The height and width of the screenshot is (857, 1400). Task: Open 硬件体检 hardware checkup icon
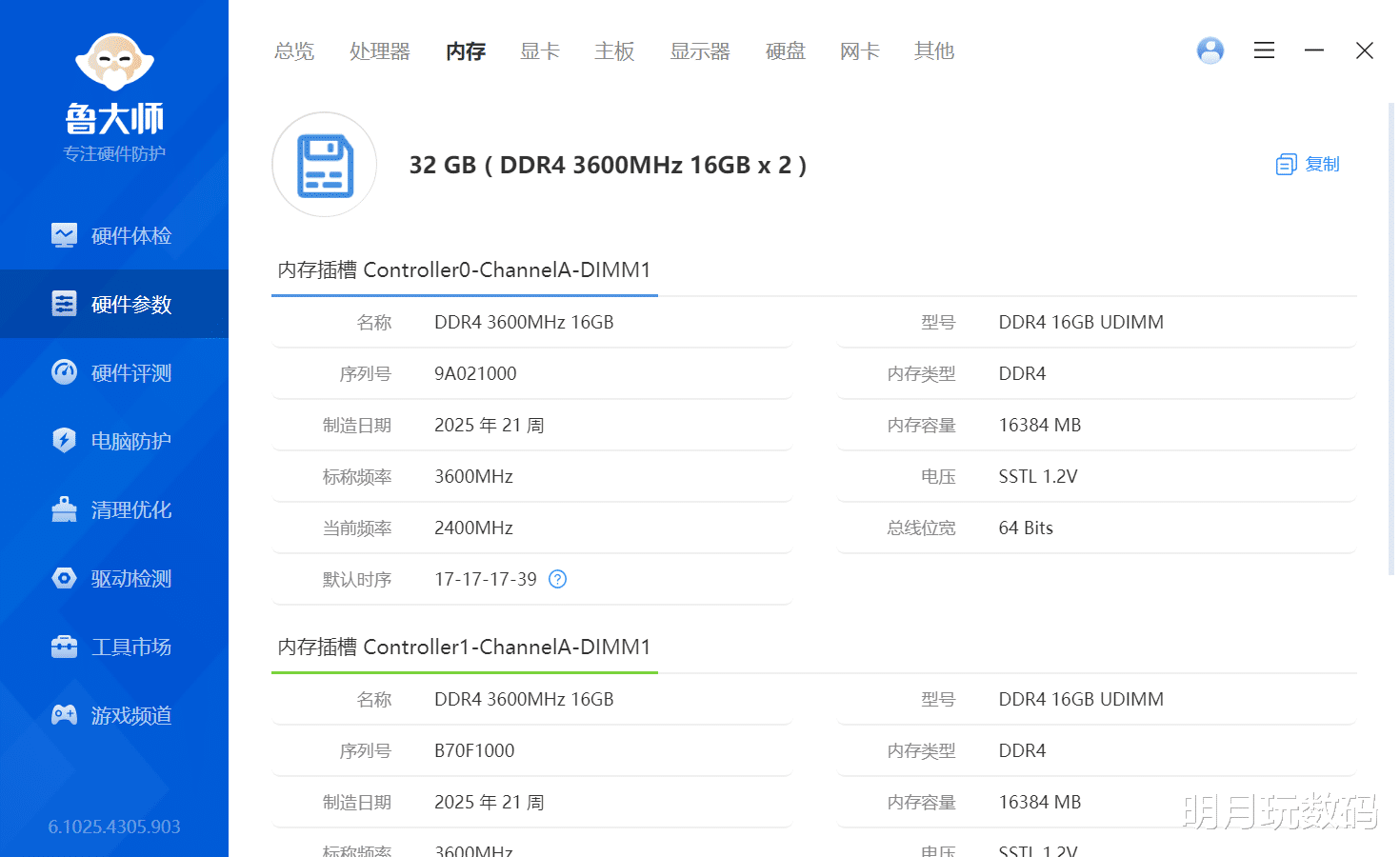(x=64, y=235)
